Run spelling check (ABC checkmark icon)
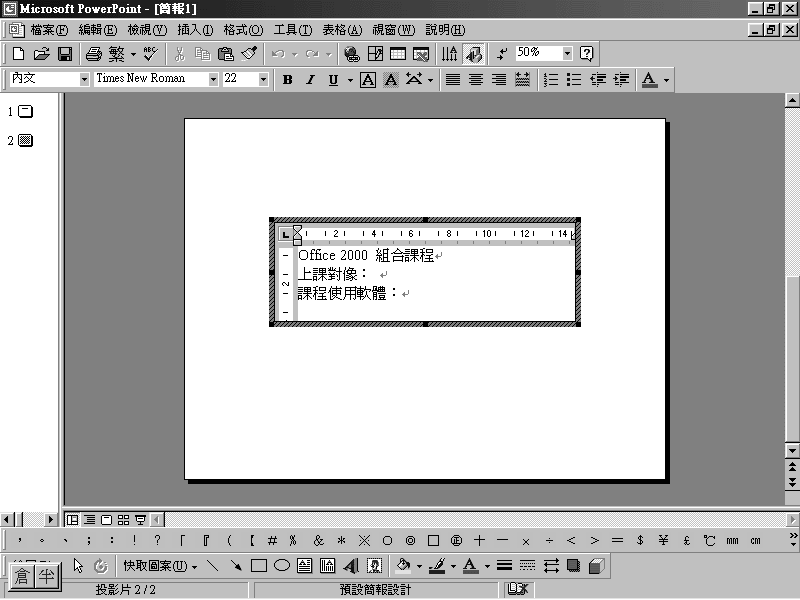Screen dimensions: 800x600 (151, 54)
